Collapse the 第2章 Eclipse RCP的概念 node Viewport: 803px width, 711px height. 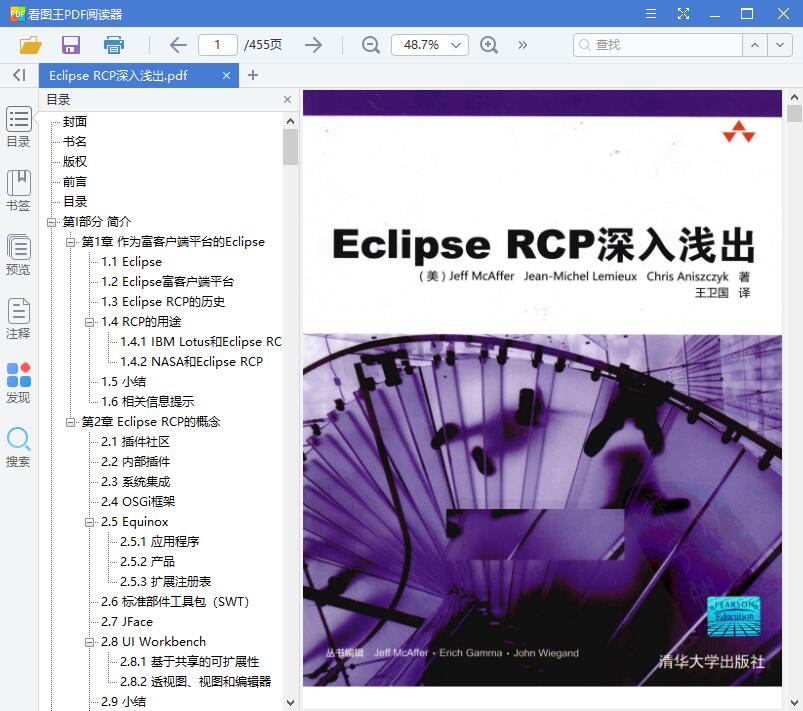point(70,422)
